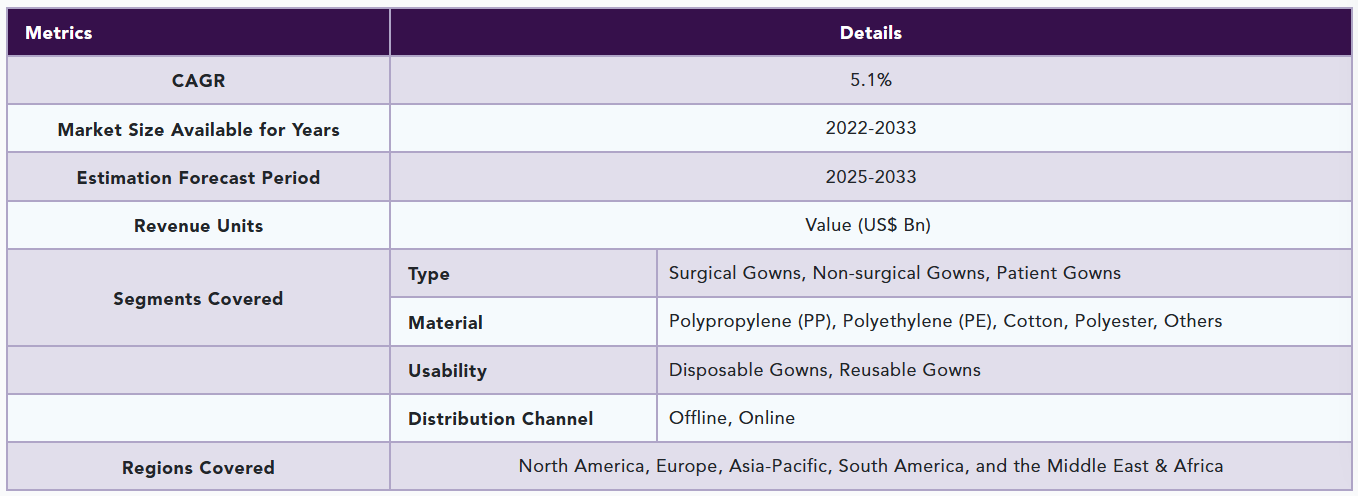Click the 2022-2033 value cell
The width and height of the screenshot is (1358, 496).
point(870,128)
